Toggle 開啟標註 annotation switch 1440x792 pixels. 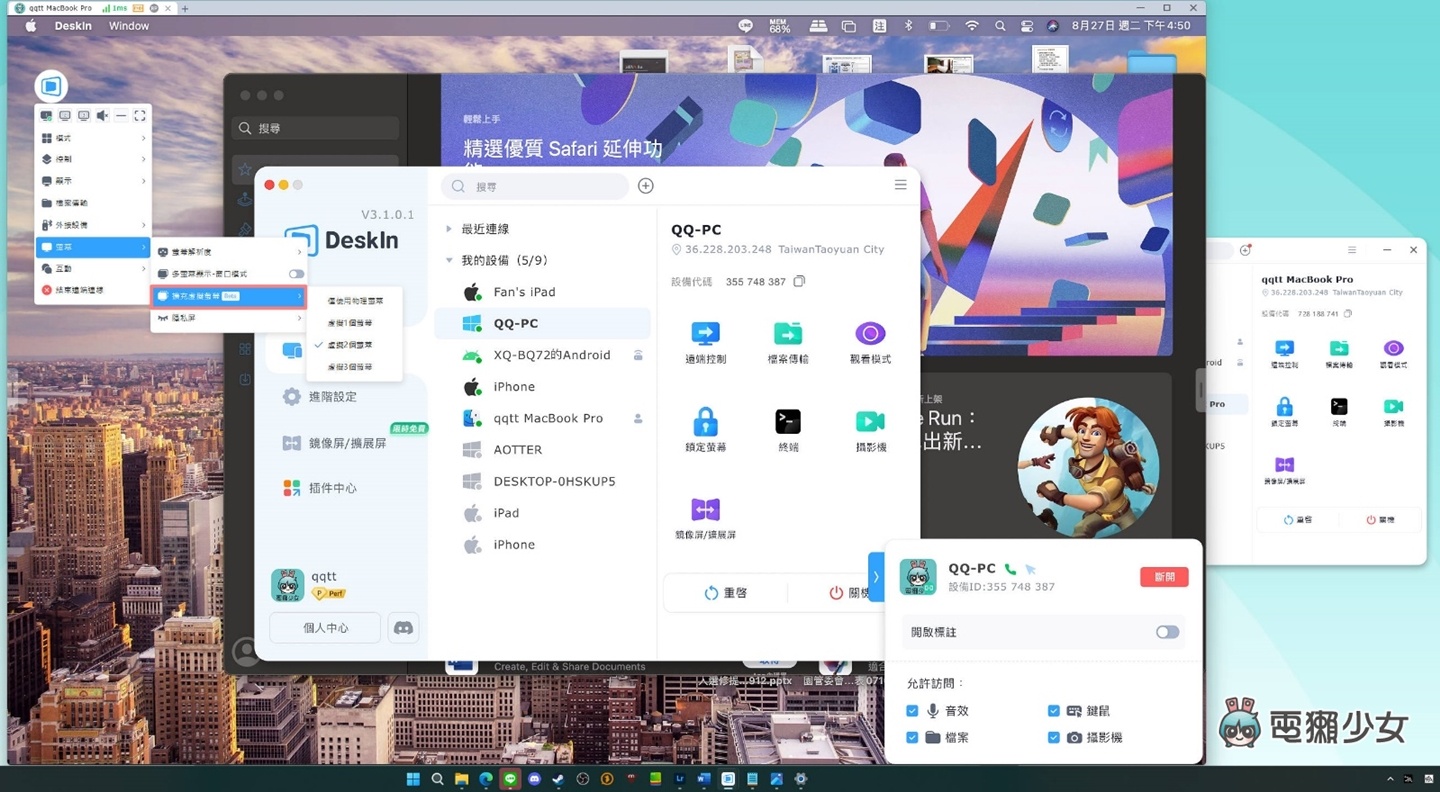click(x=1167, y=632)
